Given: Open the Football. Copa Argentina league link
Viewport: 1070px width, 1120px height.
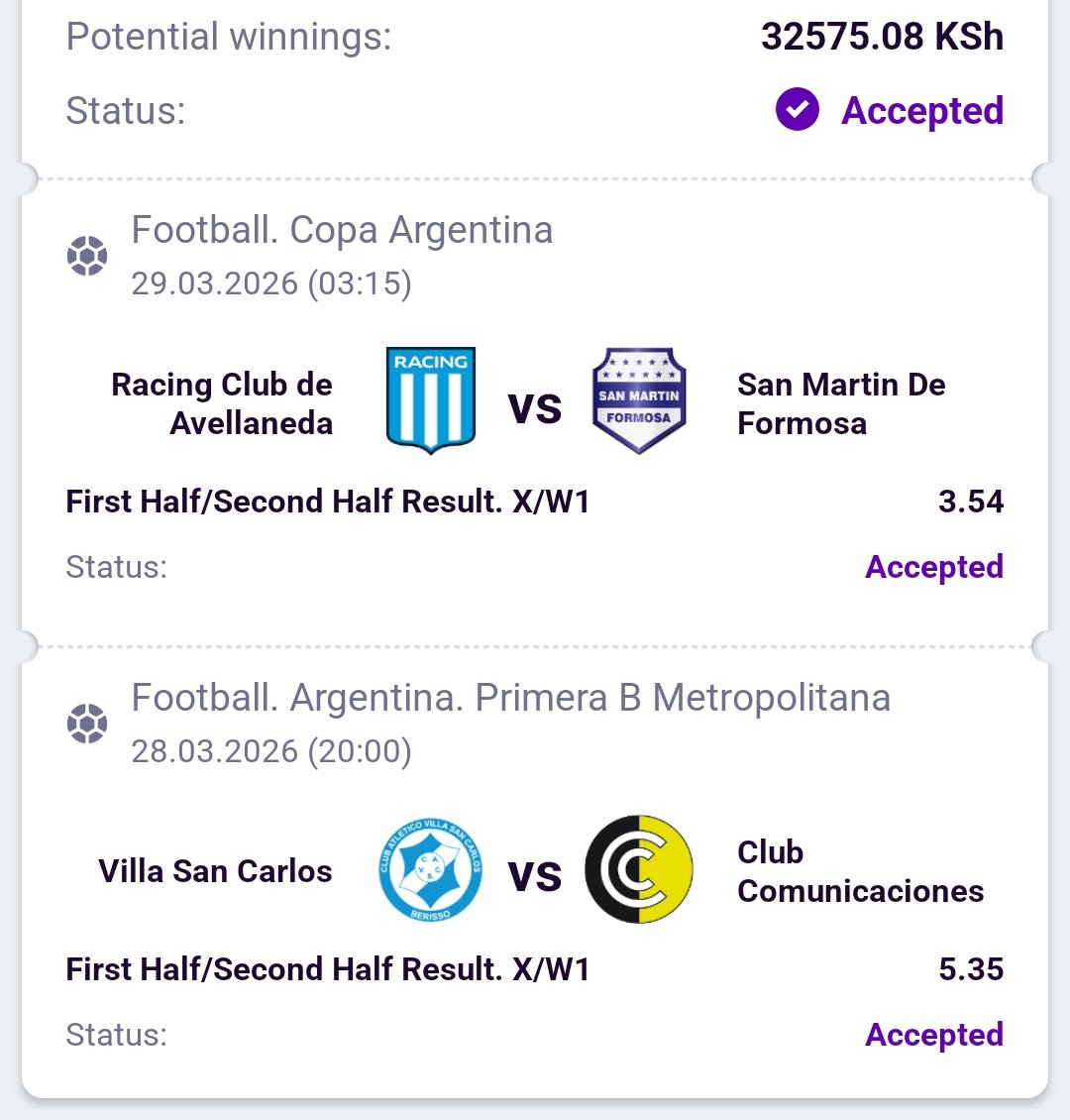Looking at the screenshot, I should coord(342,230).
